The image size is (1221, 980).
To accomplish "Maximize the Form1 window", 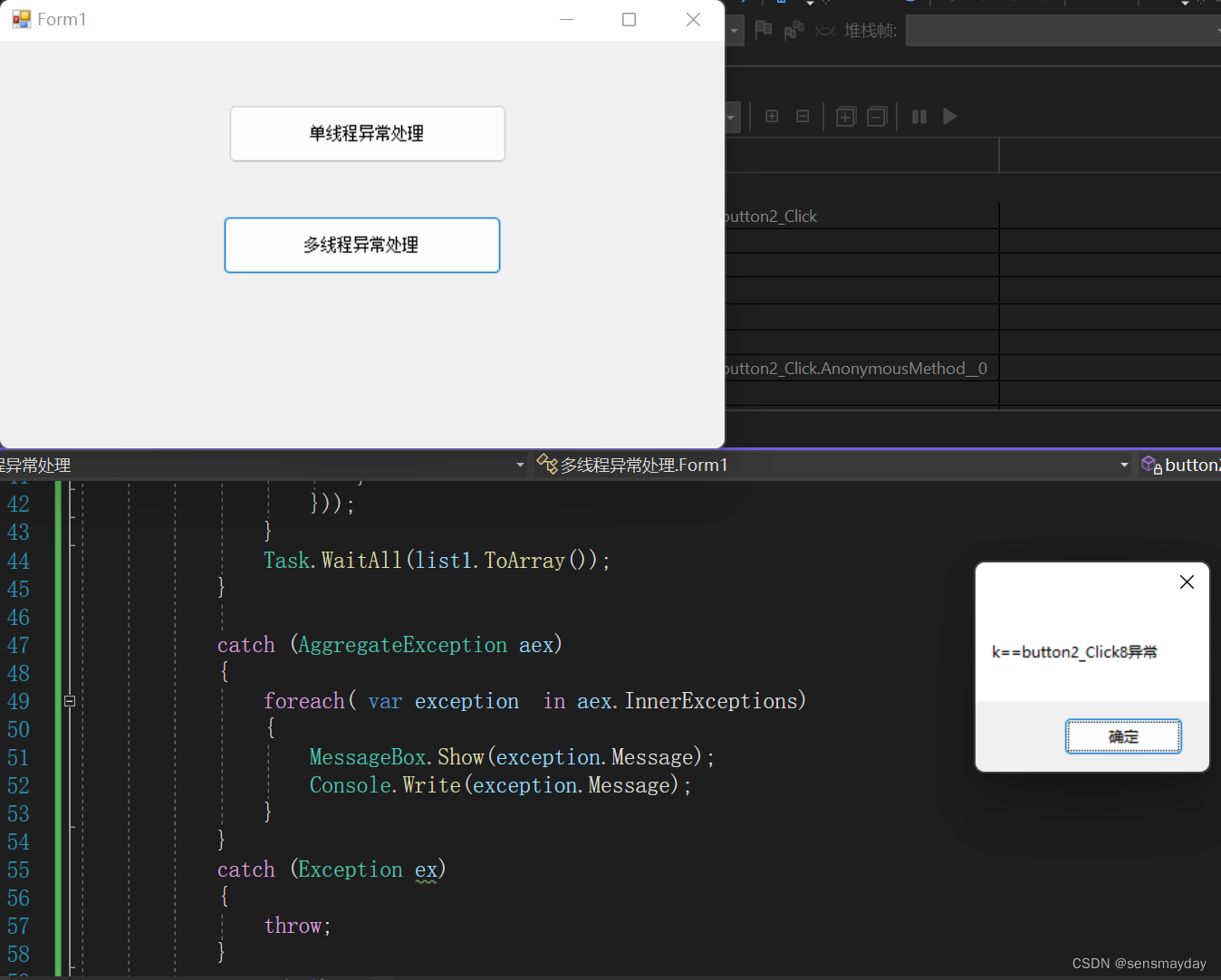I will (630, 19).
